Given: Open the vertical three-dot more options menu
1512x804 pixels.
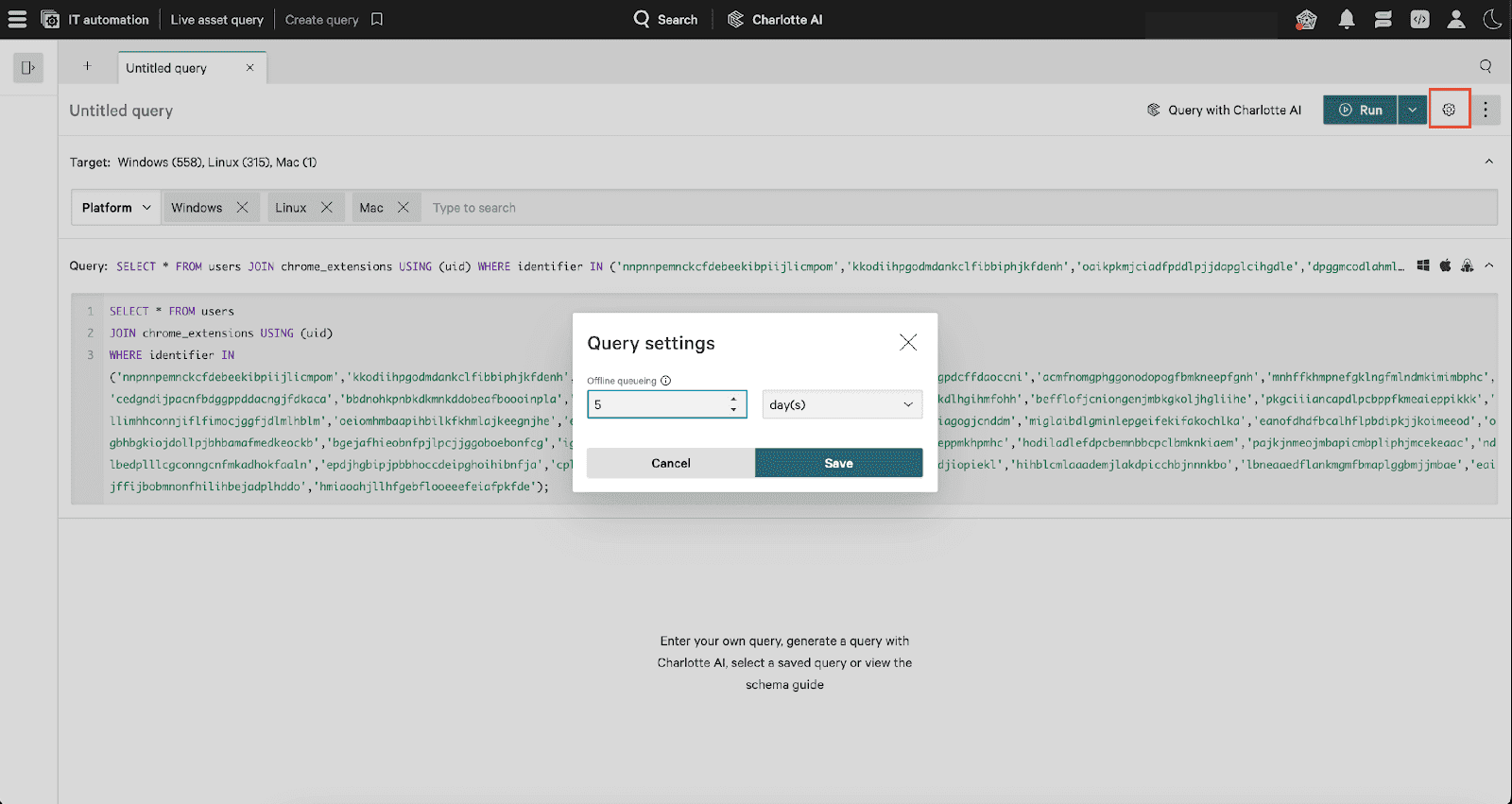Looking at the screenshot, I should 1485,110.
